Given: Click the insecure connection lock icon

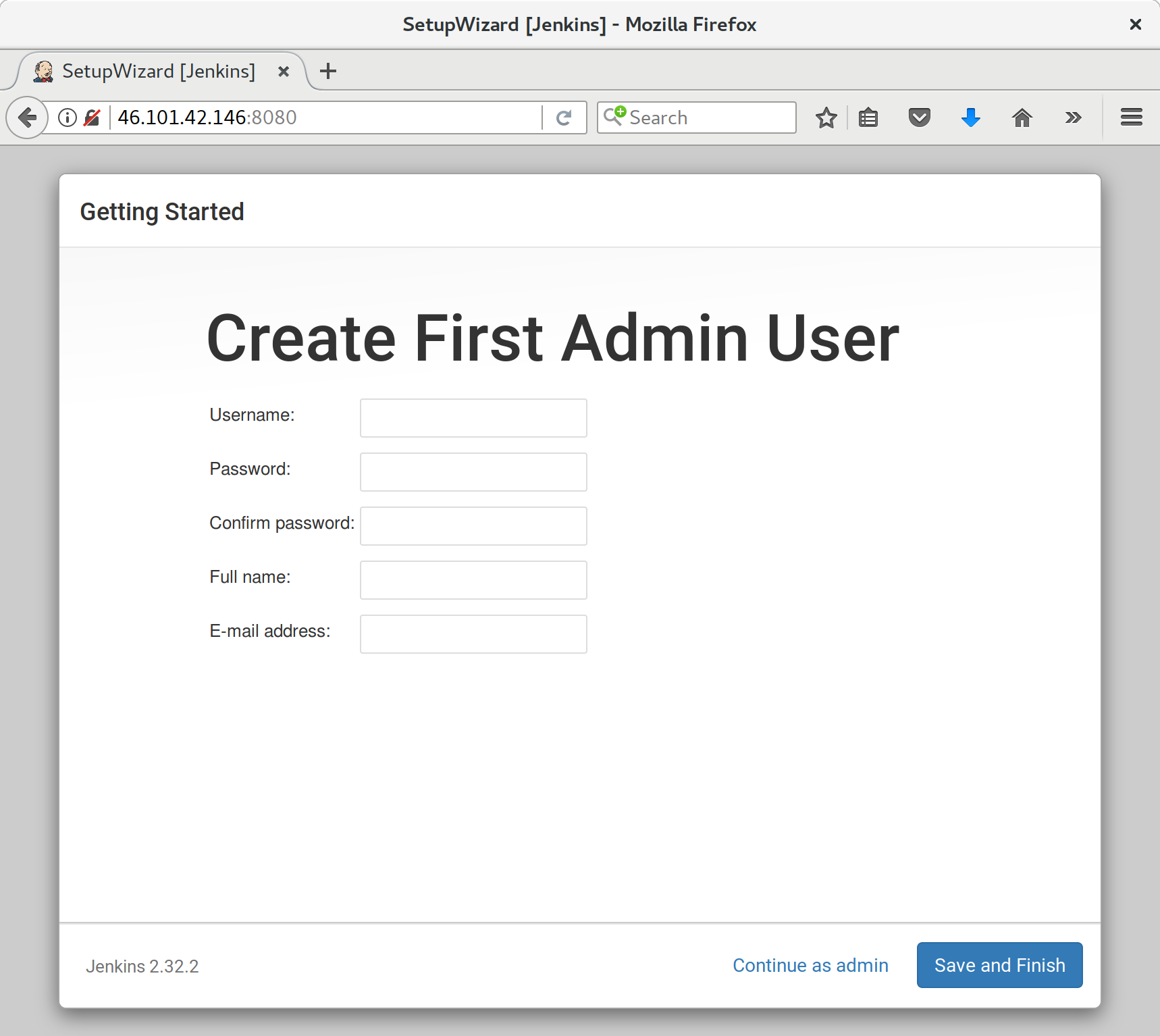Looking at the screenshot, I should [93, 117].
